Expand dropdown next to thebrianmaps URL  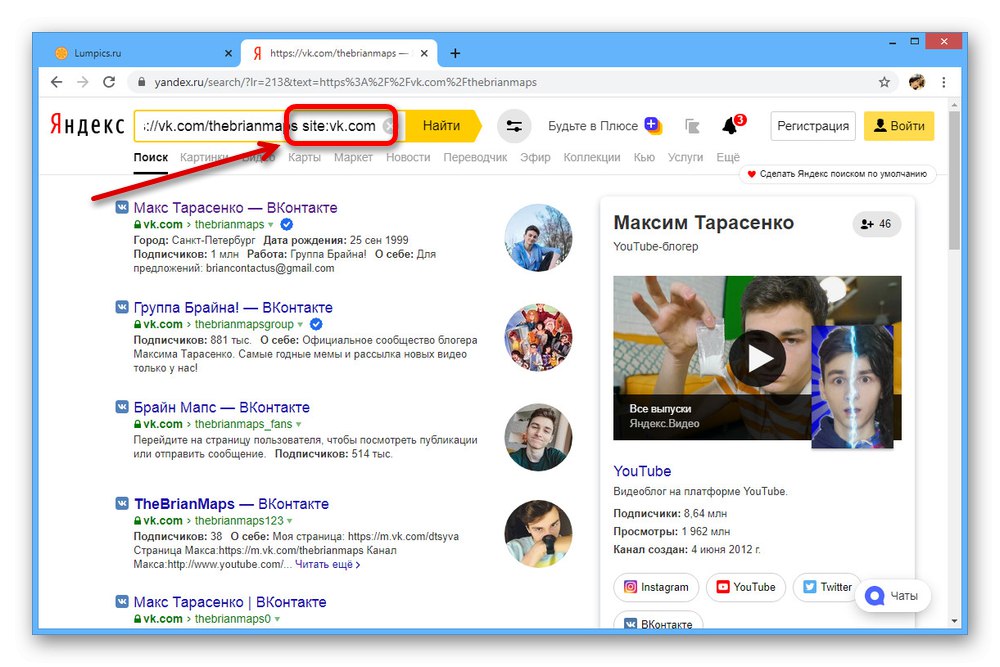coord(270,224)
